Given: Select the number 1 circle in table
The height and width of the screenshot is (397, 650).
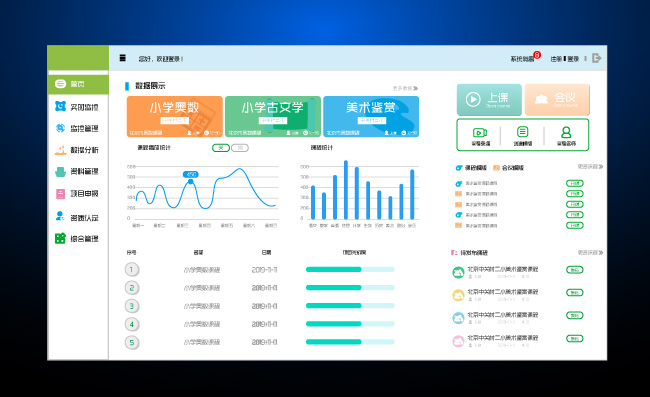Looking at the screenshot, I should [132, 270].
